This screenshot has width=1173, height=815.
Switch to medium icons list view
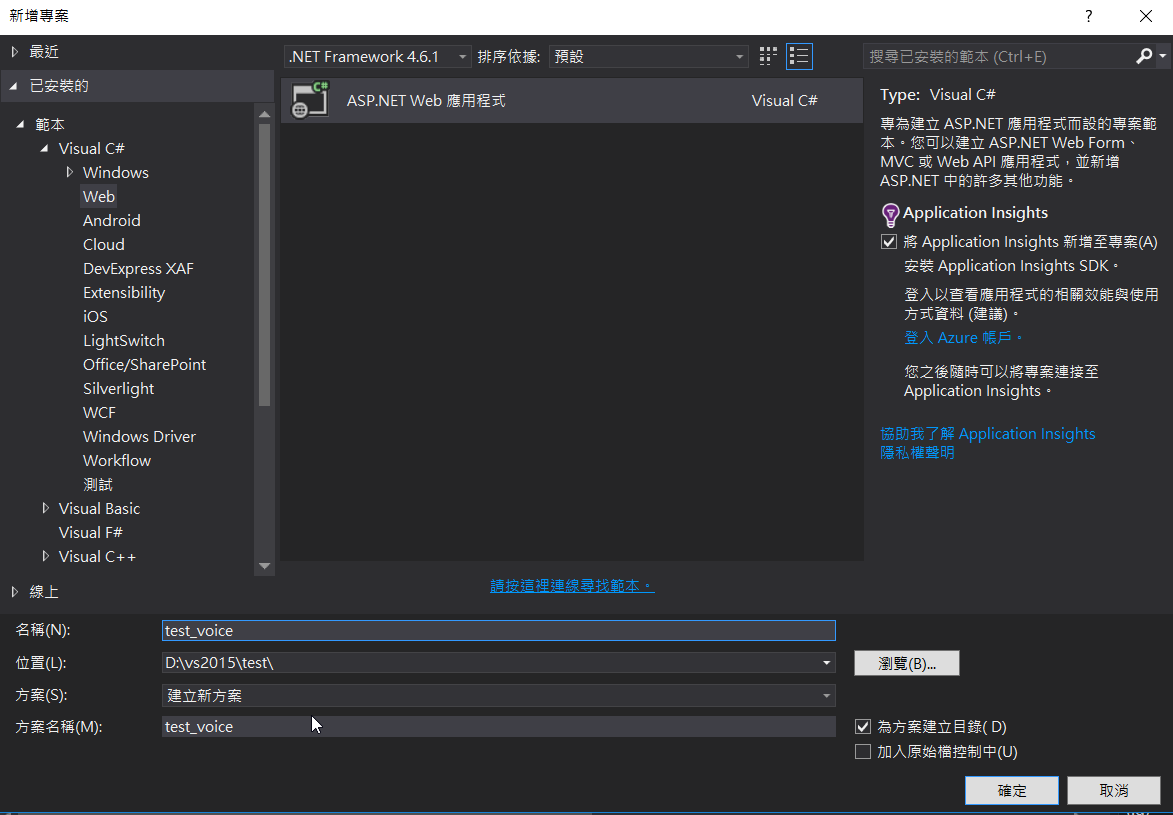pyautogui.click(x=799, y=56)
